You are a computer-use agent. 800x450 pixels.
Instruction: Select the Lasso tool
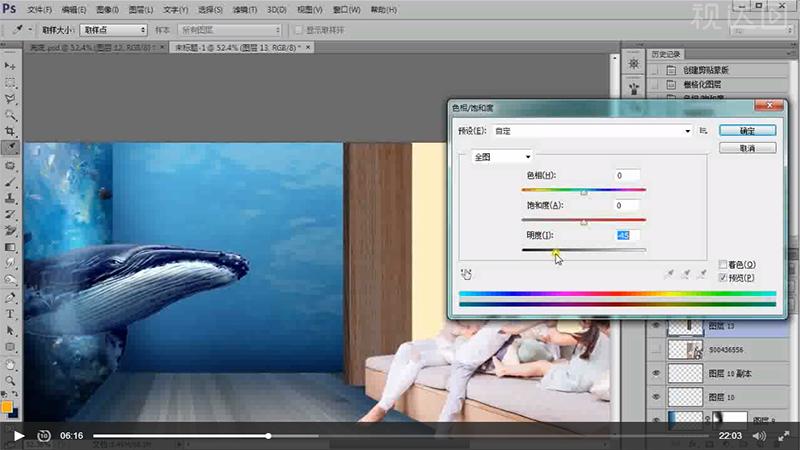click(10, 98)
